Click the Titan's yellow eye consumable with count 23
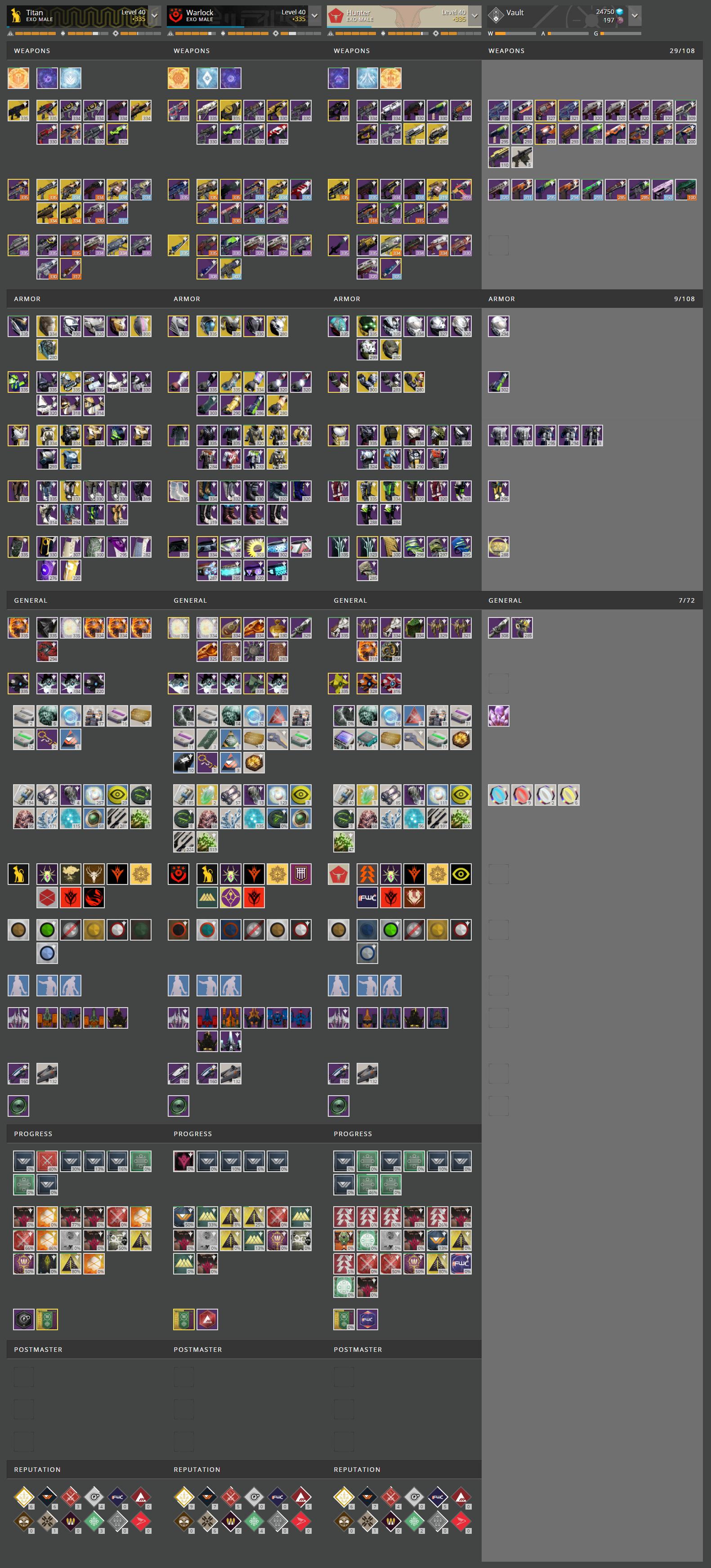The height and width of the screenshot is (1568, 711). point(117,795)
